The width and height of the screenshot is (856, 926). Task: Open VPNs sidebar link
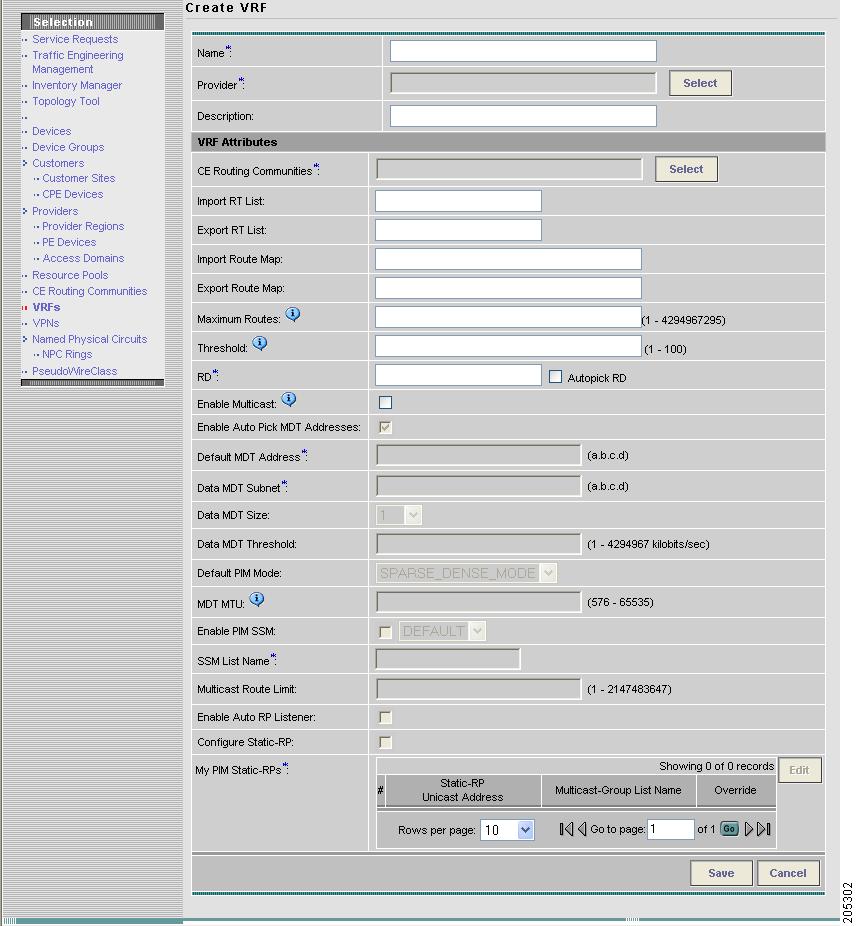[45, 323]
